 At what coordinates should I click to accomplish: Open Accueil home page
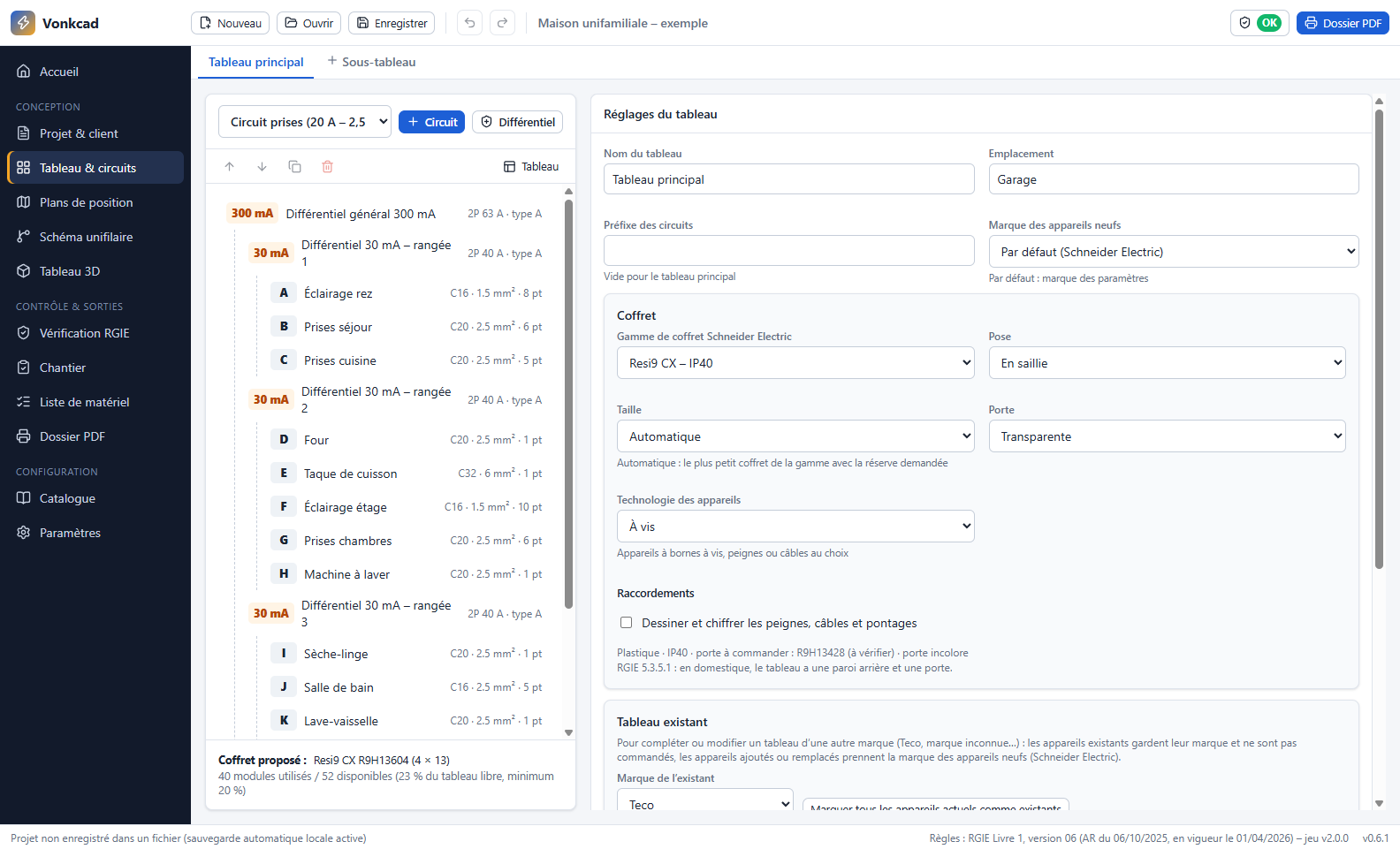(95, 72)
